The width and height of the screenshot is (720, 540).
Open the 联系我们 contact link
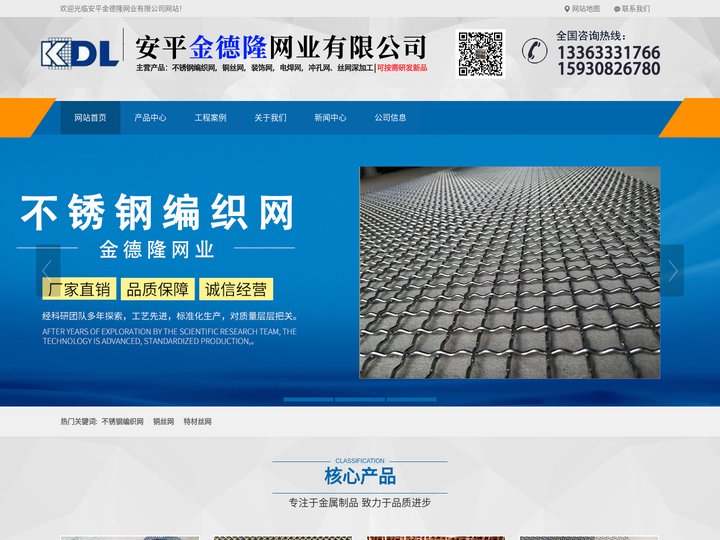tap(636, 9)
